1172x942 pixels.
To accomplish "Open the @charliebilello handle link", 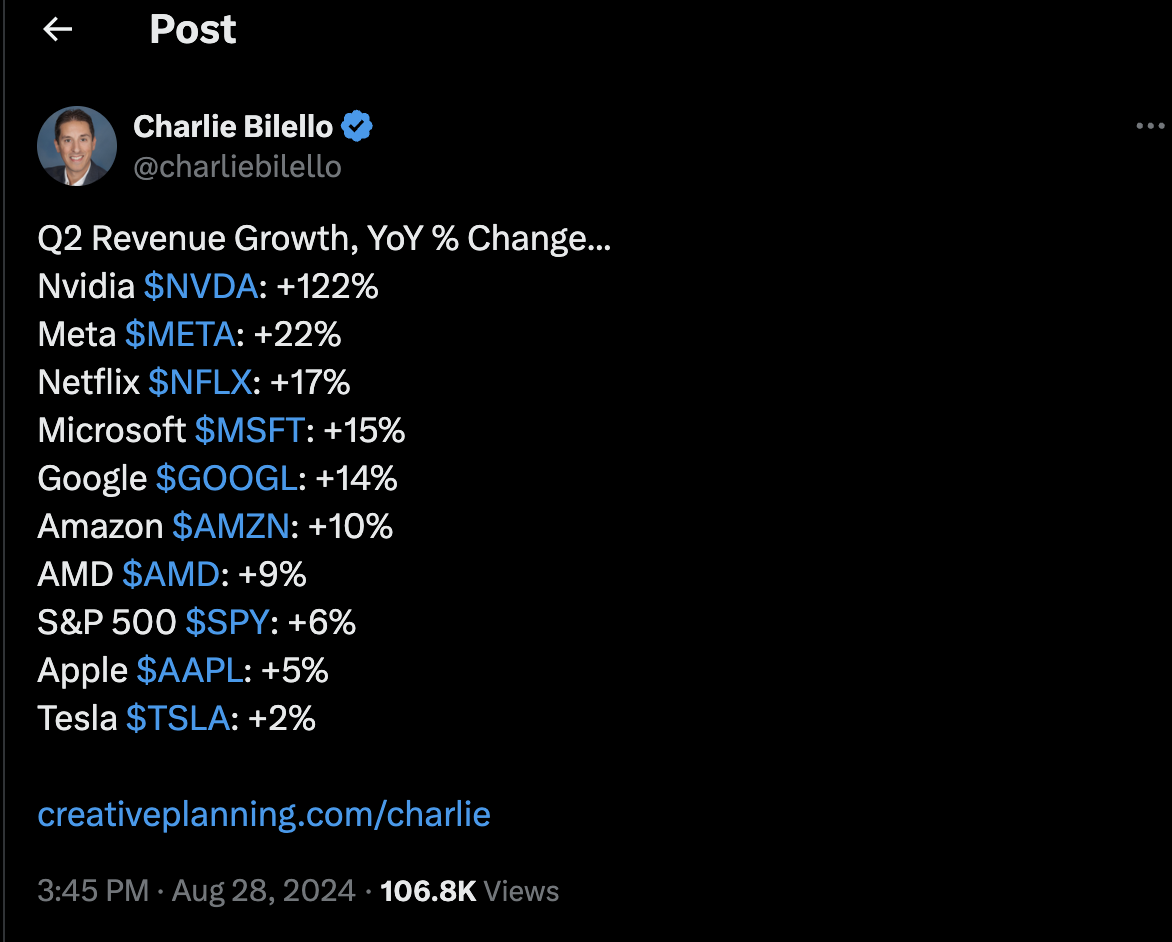I will 237,166.
